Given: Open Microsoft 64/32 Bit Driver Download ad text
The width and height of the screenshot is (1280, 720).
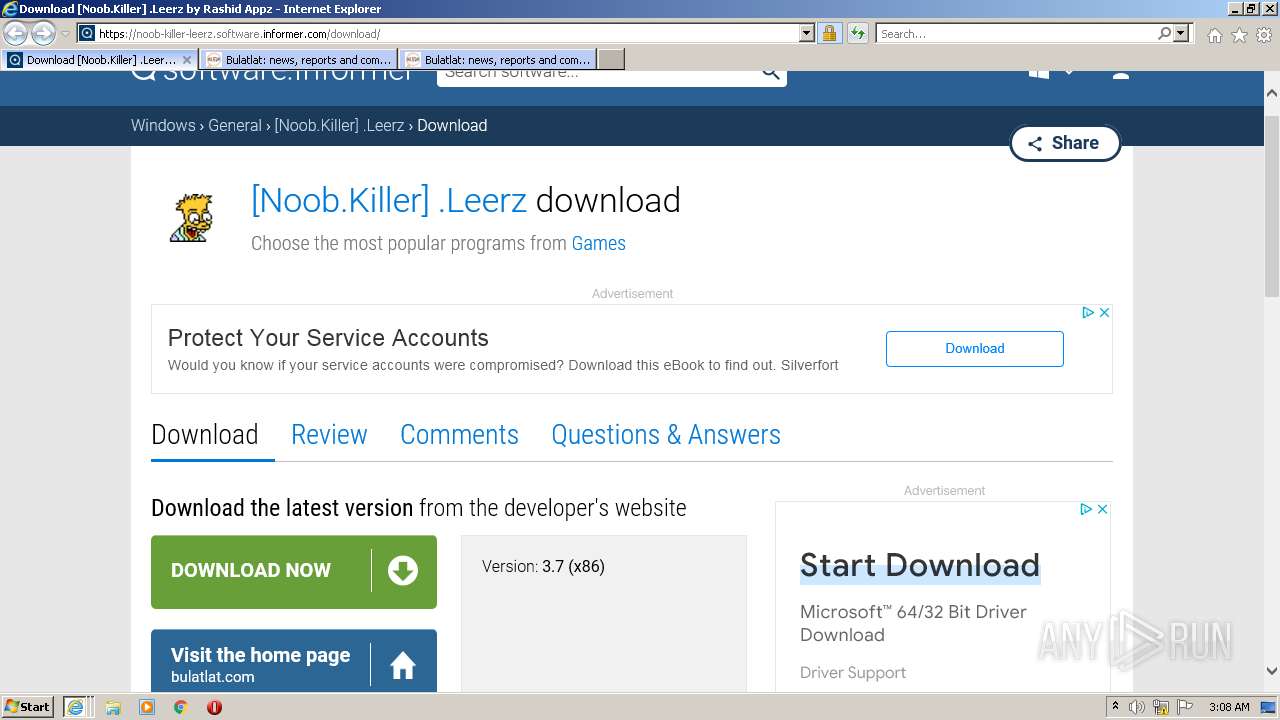Looking at the screenshot, I should pos(913,624).
